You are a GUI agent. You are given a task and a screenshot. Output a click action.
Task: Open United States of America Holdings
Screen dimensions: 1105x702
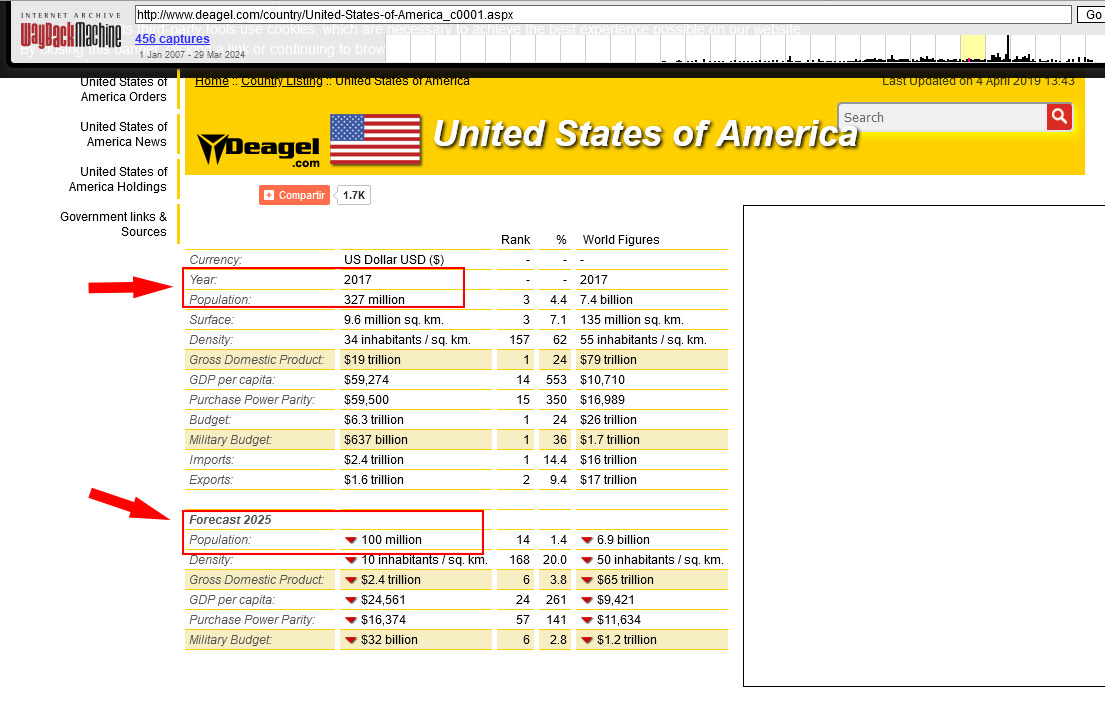[x=118, y=179]
